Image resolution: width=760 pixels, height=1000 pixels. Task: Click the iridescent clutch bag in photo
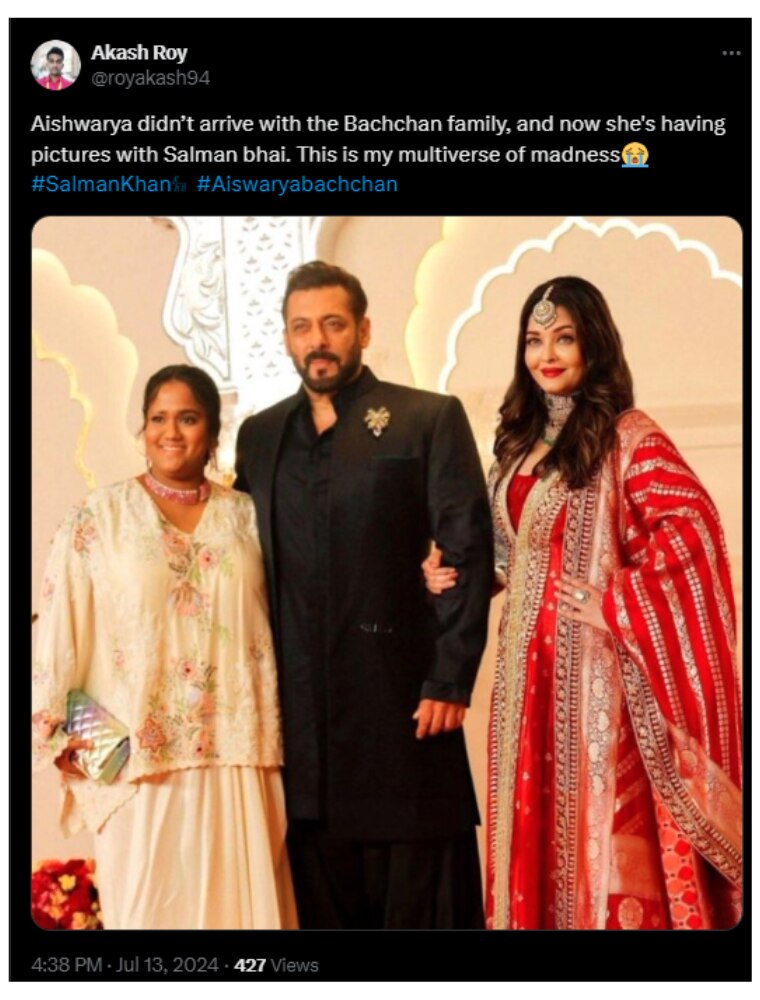[97, 736]
